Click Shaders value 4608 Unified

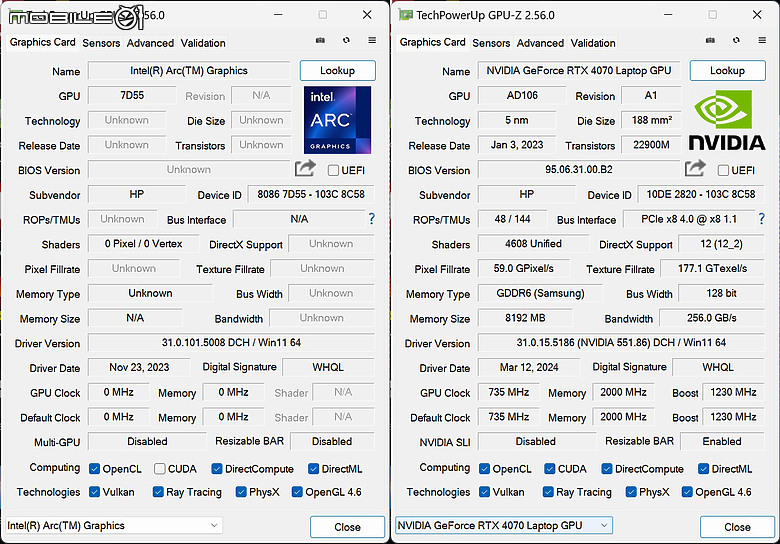click(x=533, y=244)
